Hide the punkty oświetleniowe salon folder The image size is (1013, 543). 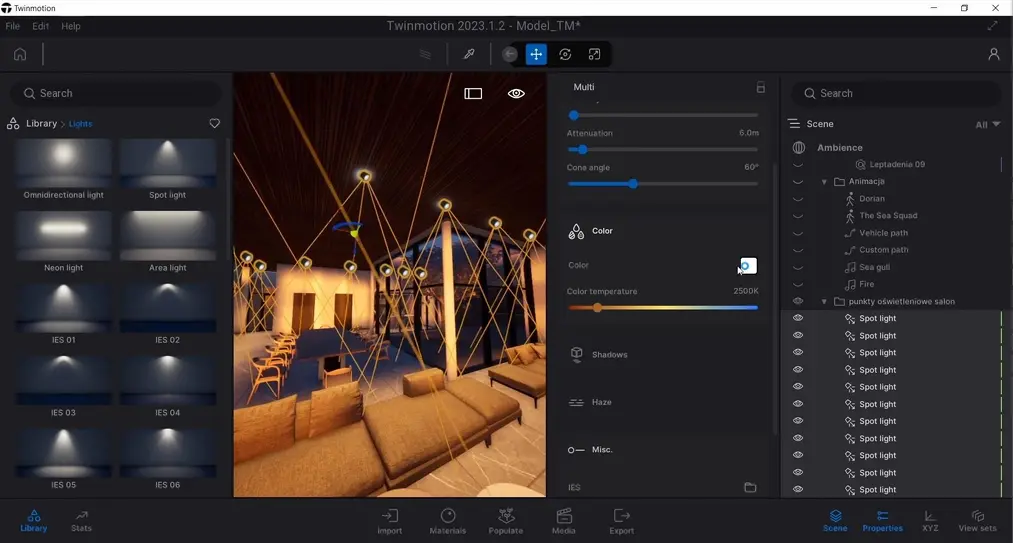798,301
